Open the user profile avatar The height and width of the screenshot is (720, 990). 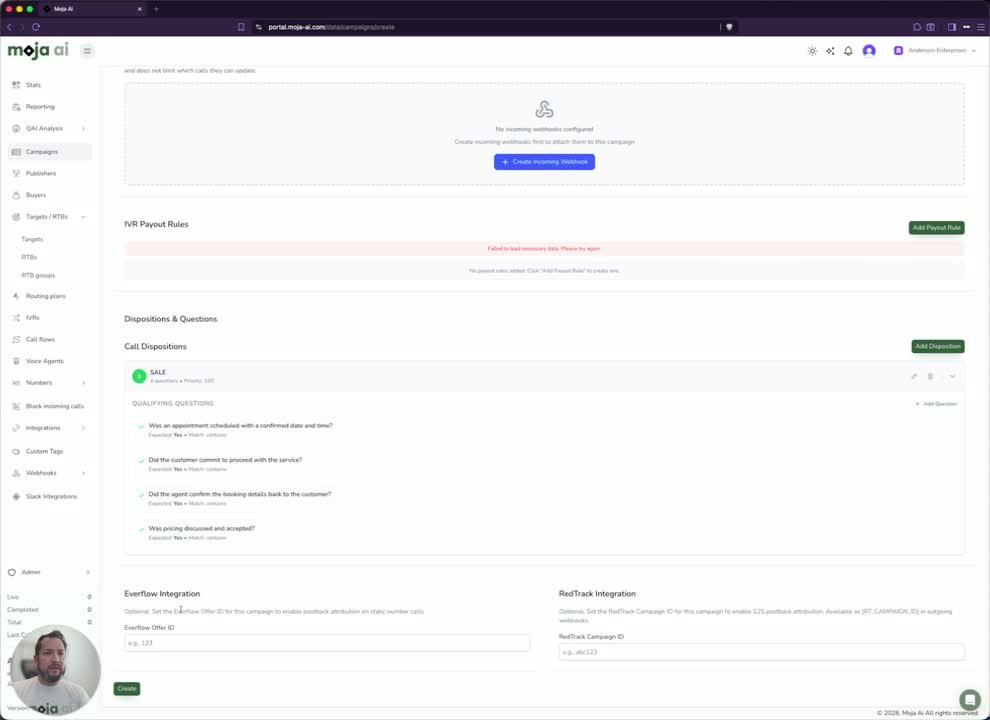pos(869,51)
